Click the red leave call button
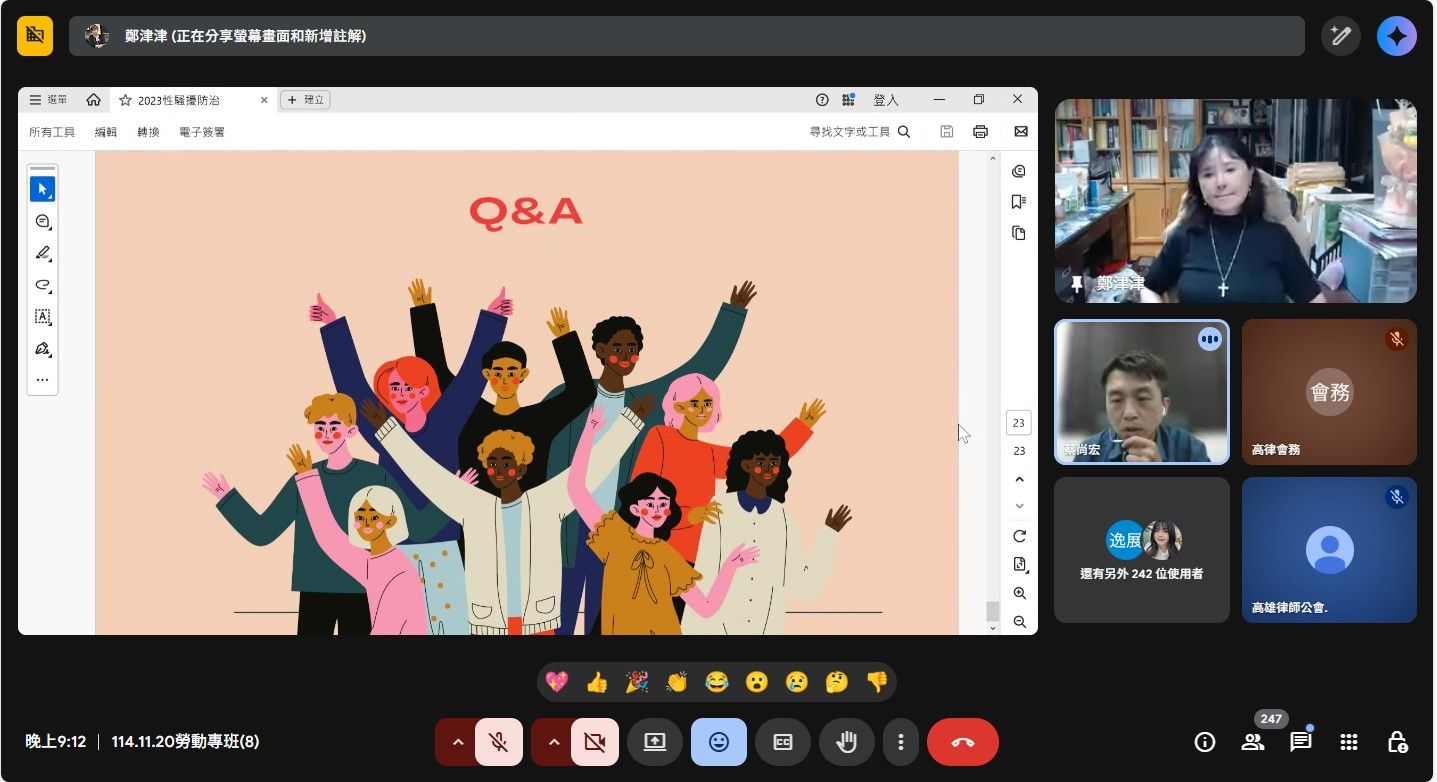The height and width of the screenshot is (782, 1437). [962, 742]
